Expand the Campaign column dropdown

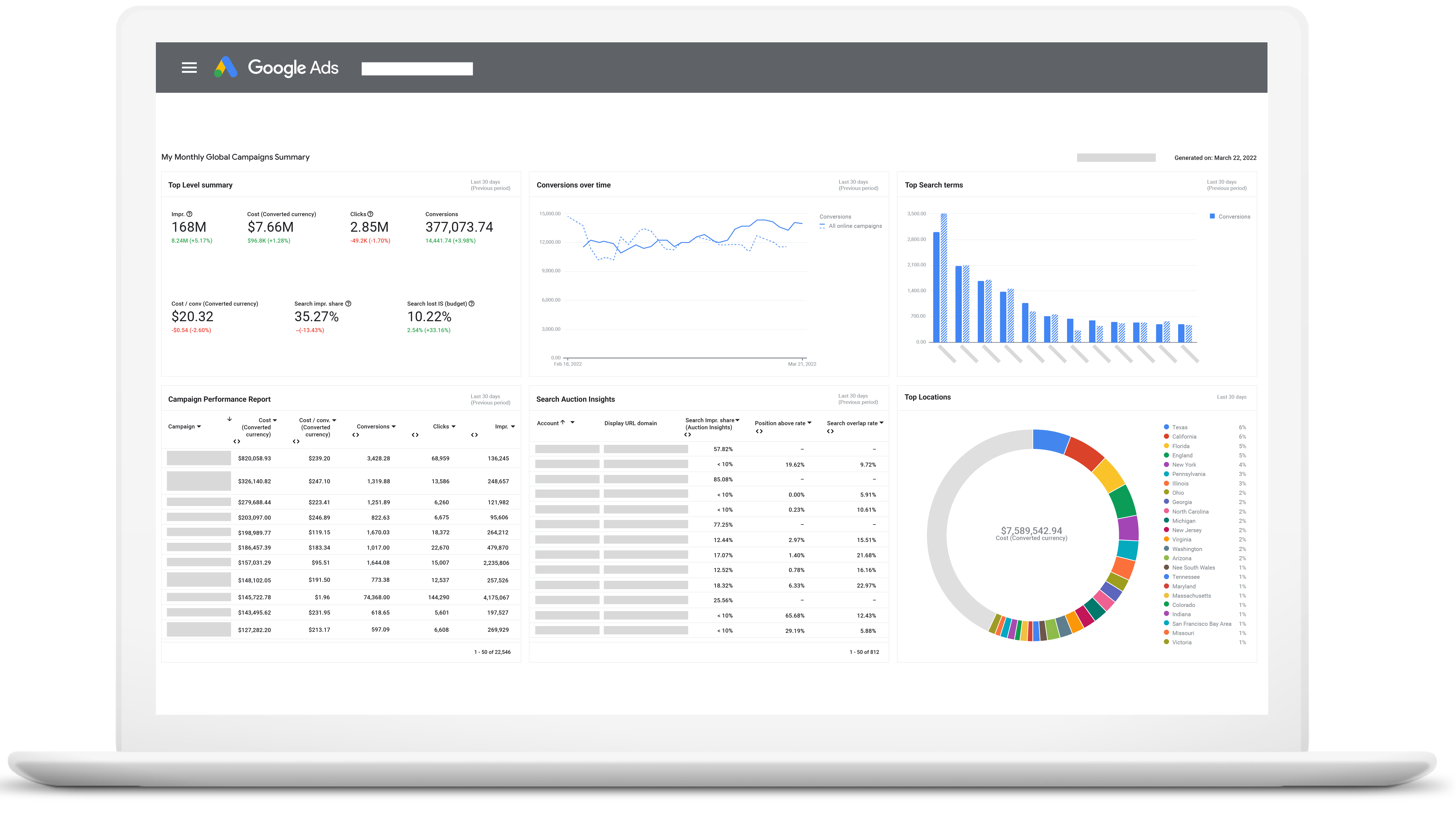199,427
